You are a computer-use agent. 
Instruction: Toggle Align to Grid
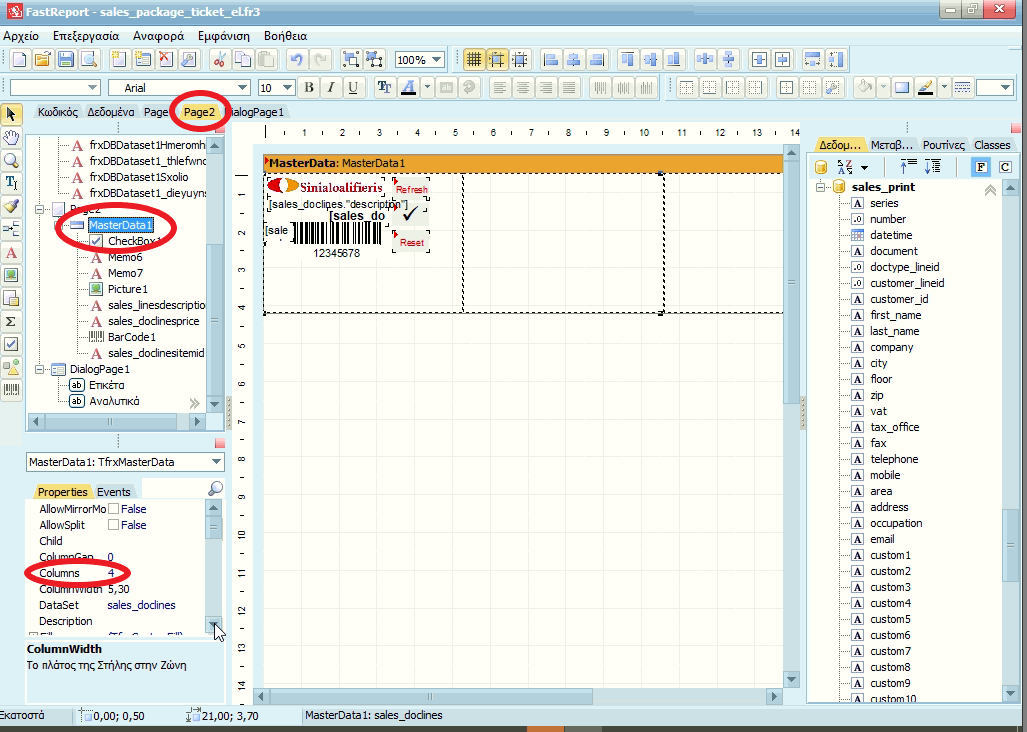point(497,60)
